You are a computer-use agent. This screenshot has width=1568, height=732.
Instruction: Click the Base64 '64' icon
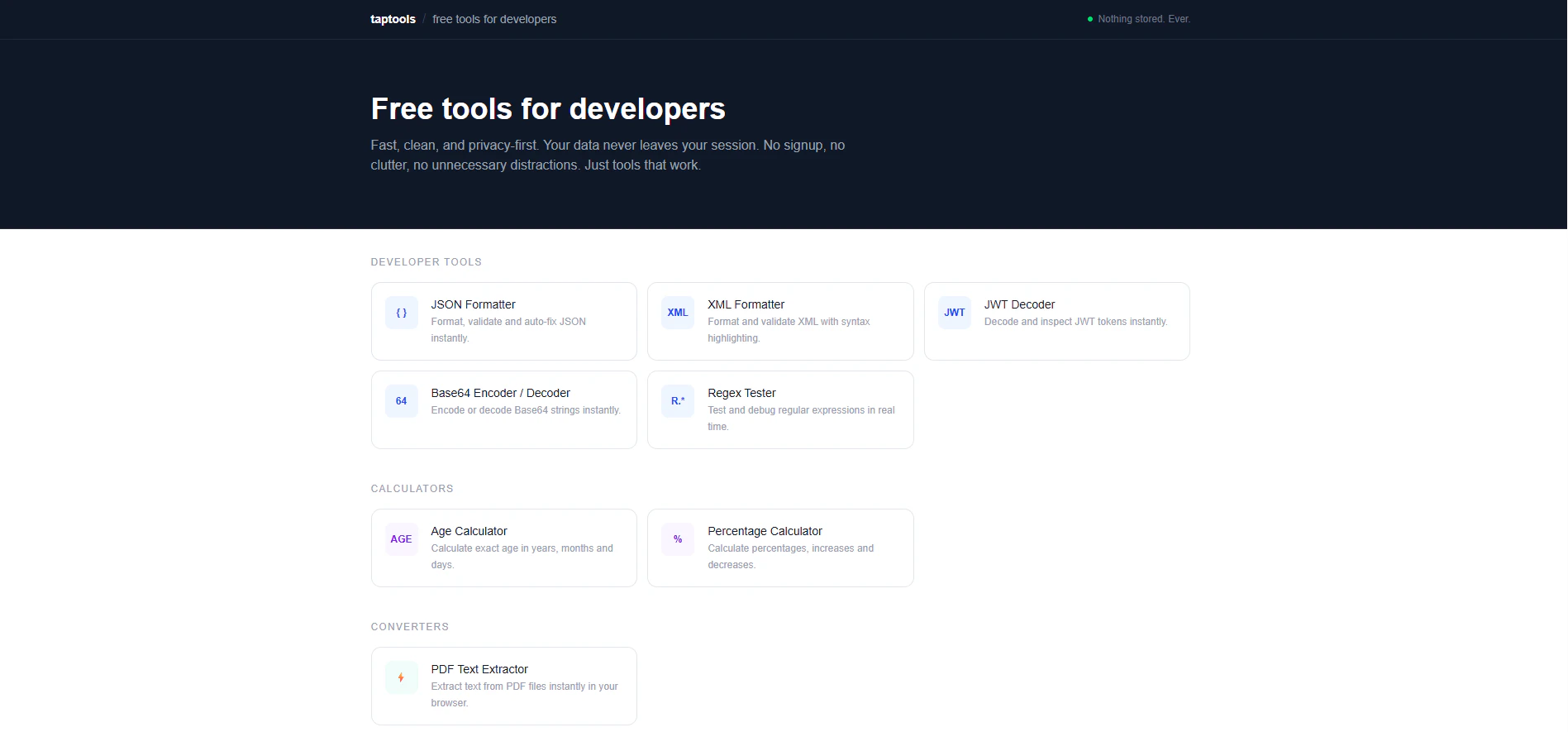(x=401, y=401)
